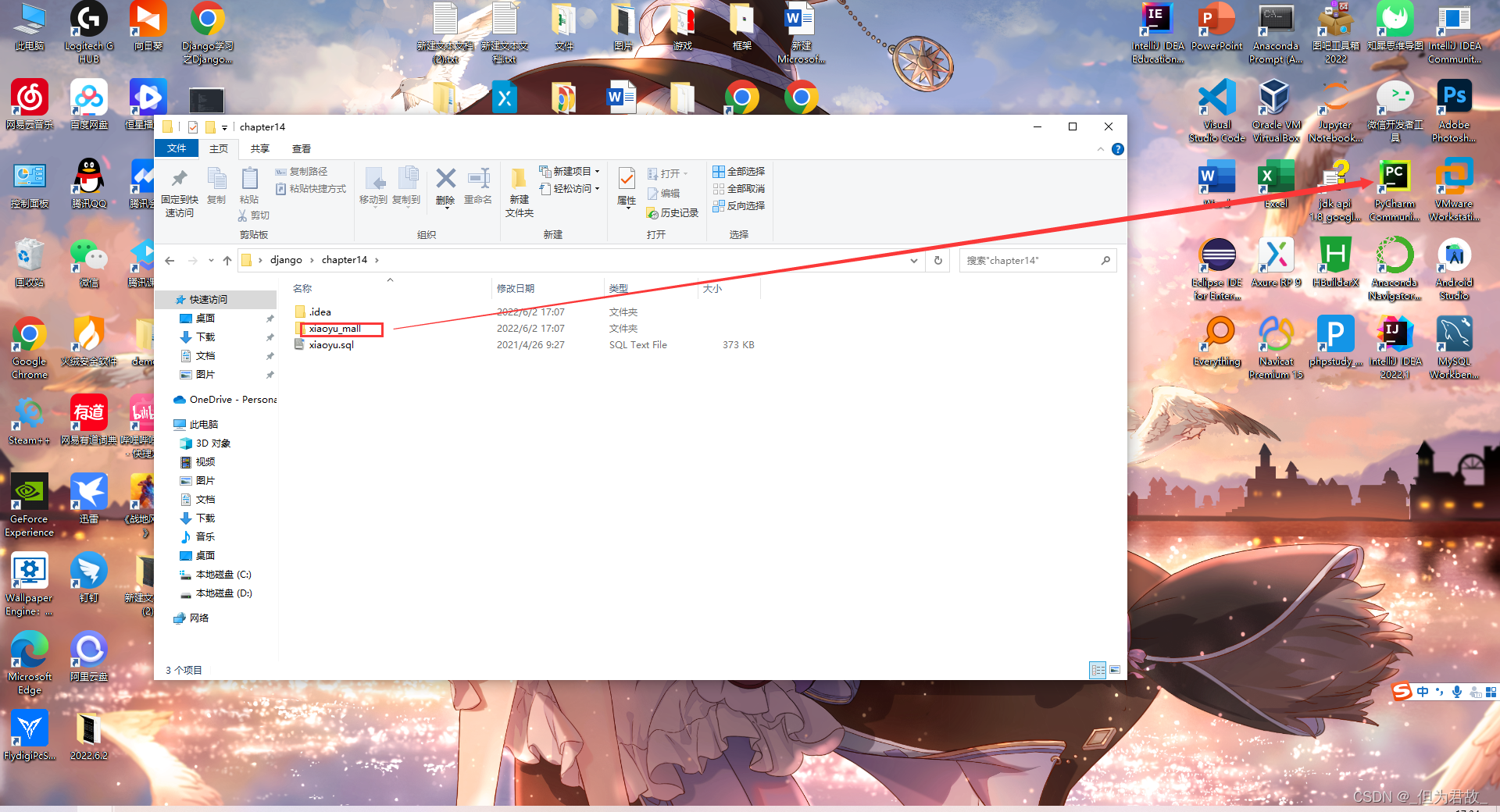Open Adobe Photoshop desktop icon
This screenshot has height=812, width=1500.
coord(1454,112)
